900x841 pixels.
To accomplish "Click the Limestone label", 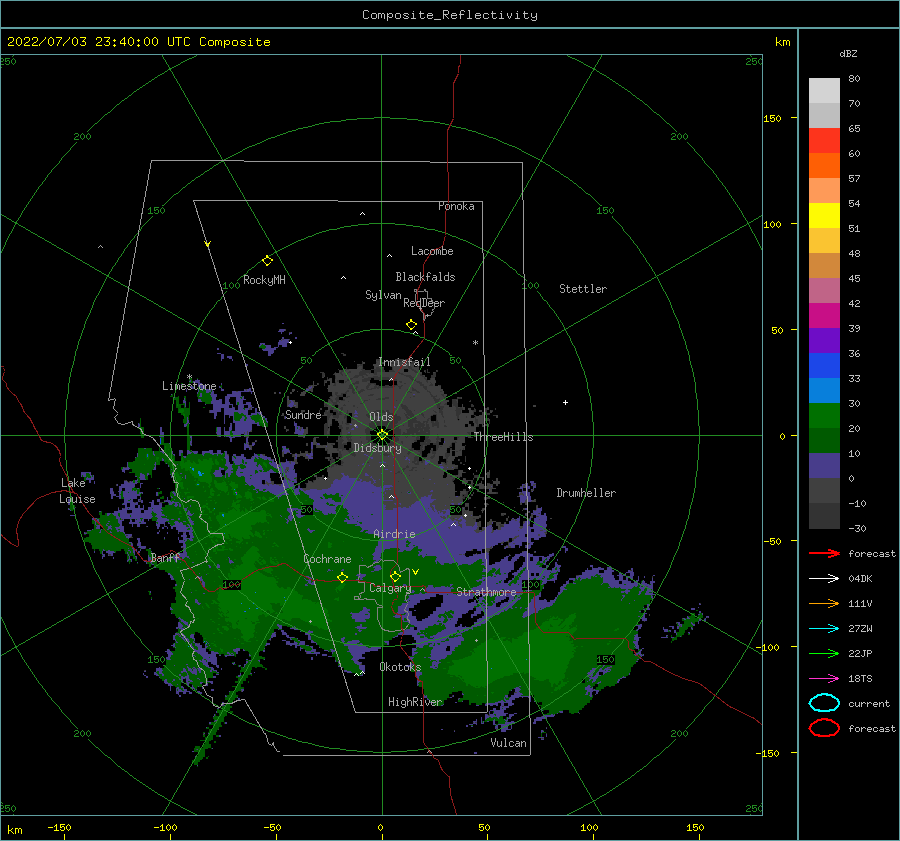I will (189, 386).
